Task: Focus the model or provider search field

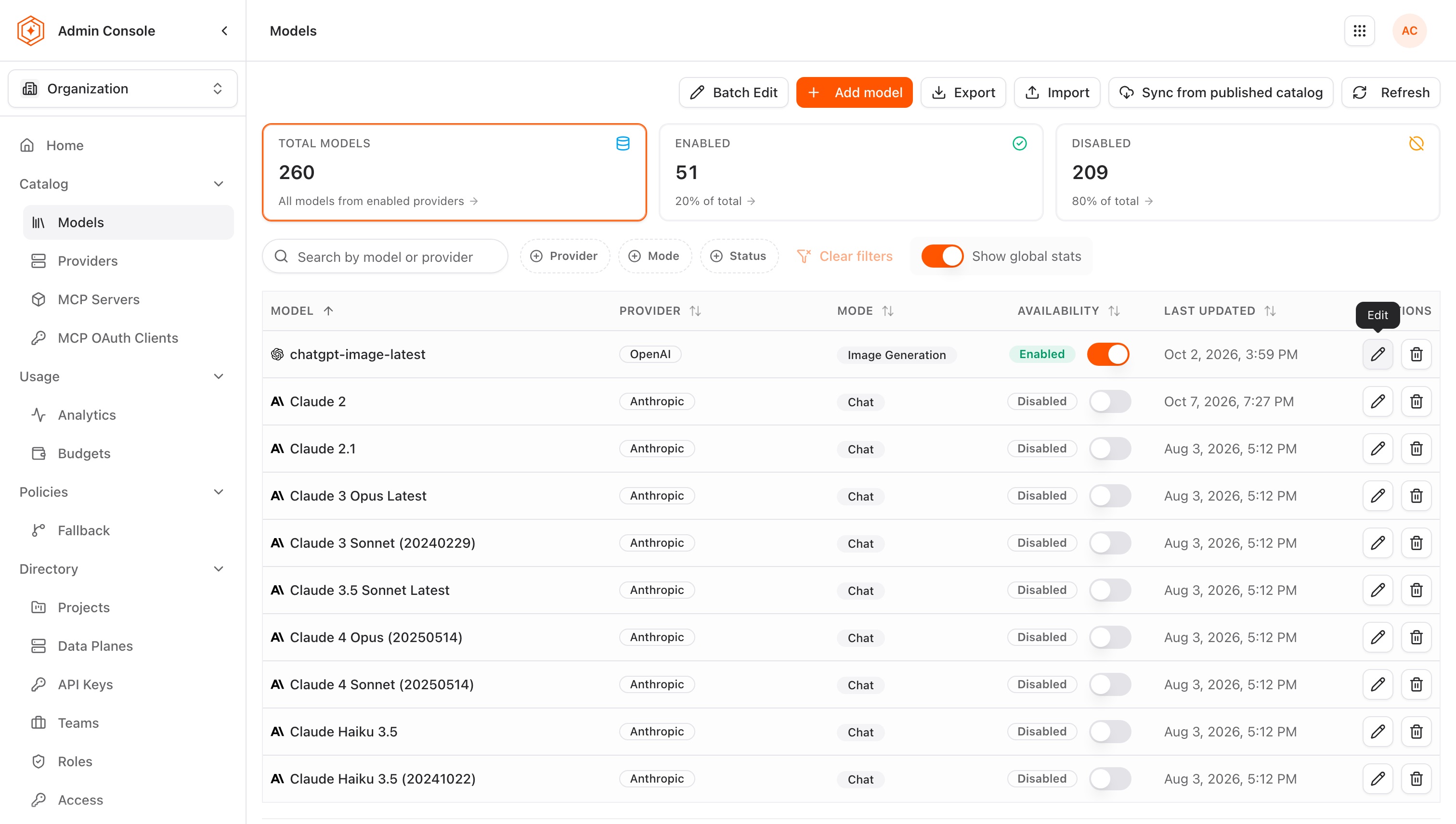Action: pyautogui.click(x=385, y=257)
